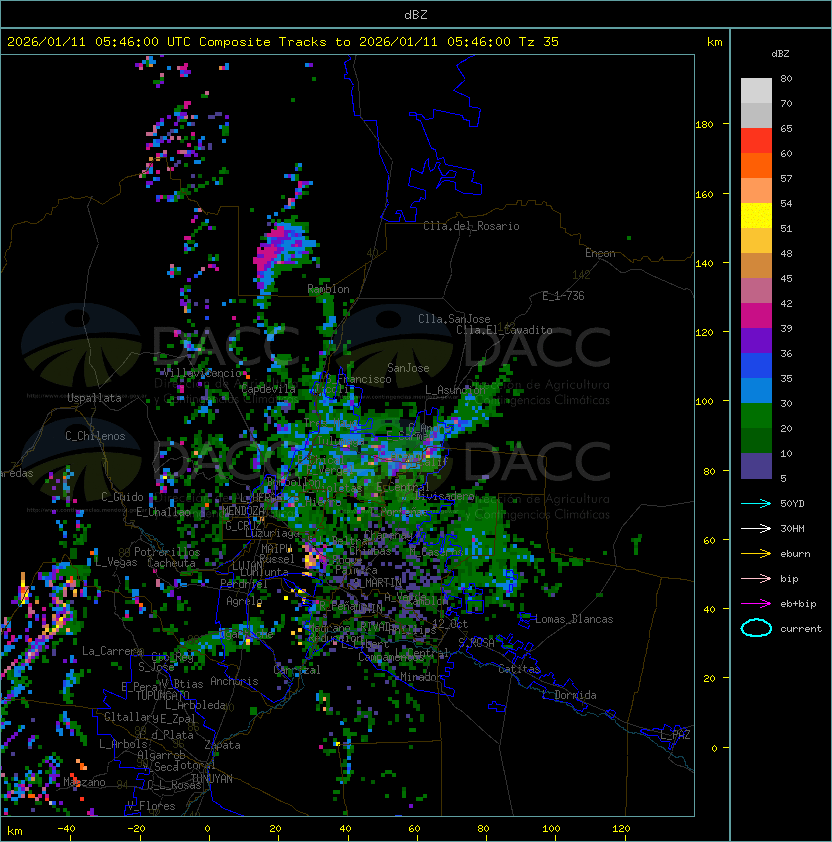Pick the orange swatch between 60 and 57
Image resolution: width=832 pixels, height=842 pixels.
point(756,165)
